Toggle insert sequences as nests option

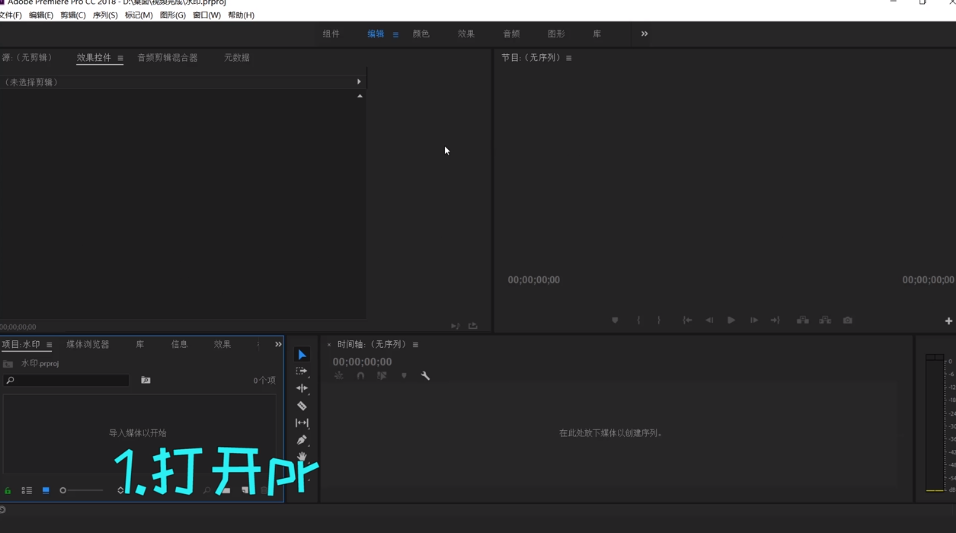coord(339,376)
